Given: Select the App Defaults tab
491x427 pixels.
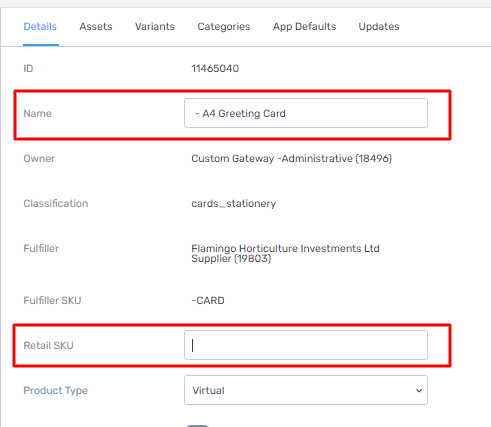Looking at the screenshot, I should click(x=304, y=27).
